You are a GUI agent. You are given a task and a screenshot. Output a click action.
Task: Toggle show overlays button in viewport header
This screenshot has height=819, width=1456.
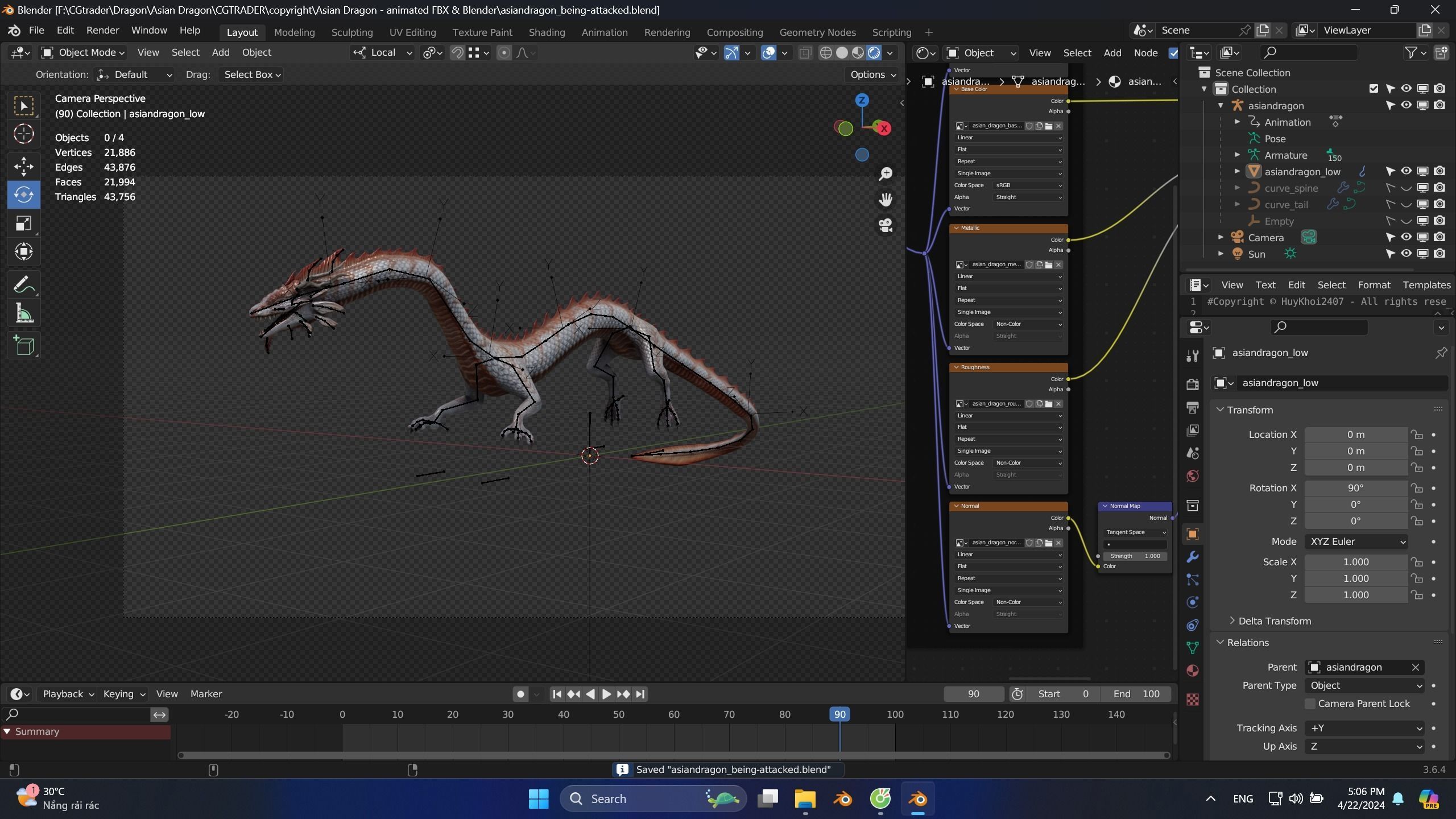(x=768, y=53)
